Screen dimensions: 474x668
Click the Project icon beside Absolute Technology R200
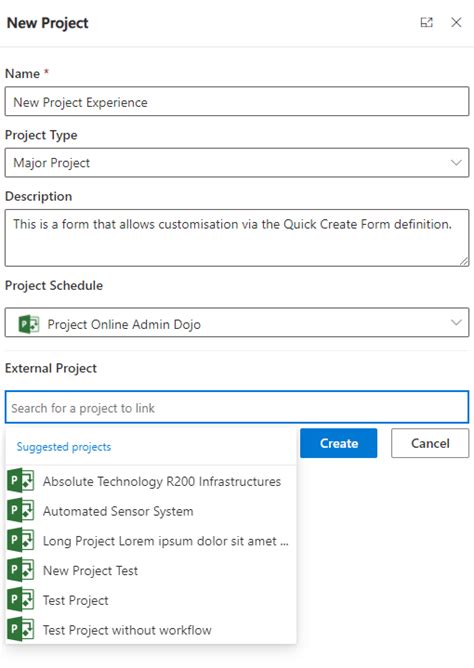[x=20, y=481]
